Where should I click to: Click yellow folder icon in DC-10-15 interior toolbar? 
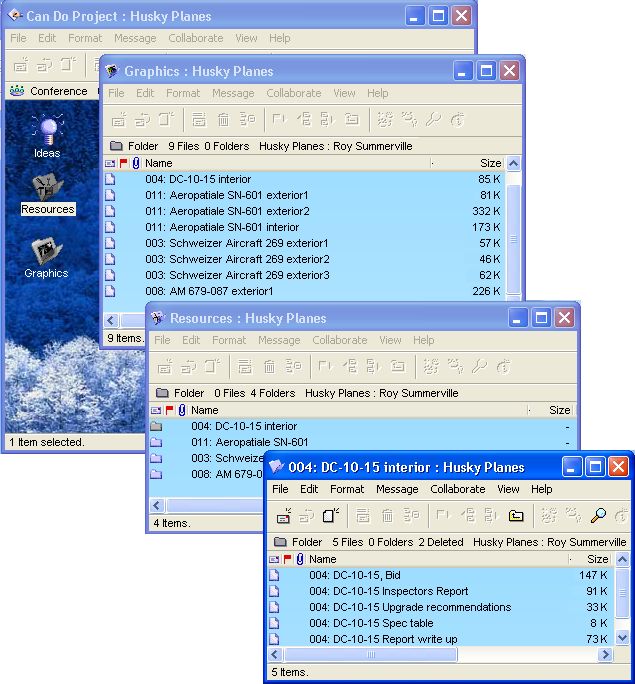point(516,516)
